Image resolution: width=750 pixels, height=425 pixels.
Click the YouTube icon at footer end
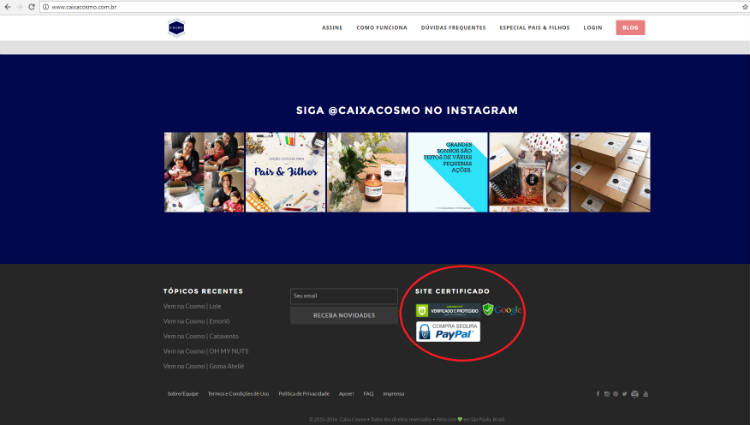tap(645, 394)
